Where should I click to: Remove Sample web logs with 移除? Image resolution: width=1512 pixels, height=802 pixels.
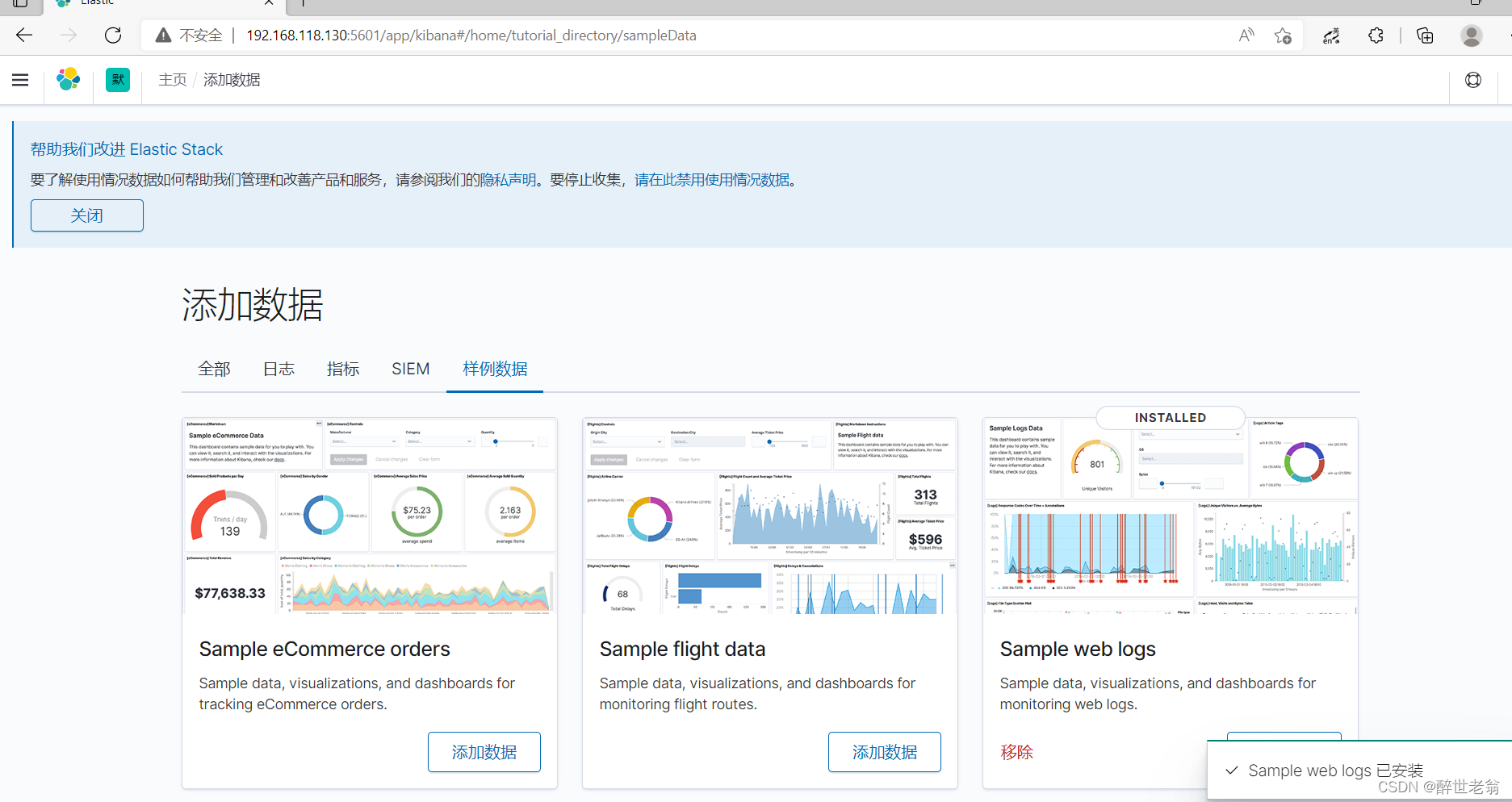[1016, 752]
